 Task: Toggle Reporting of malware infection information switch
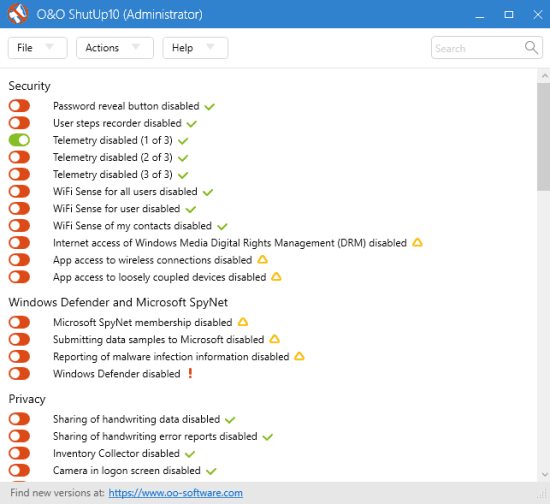click(x=19, y=357)
